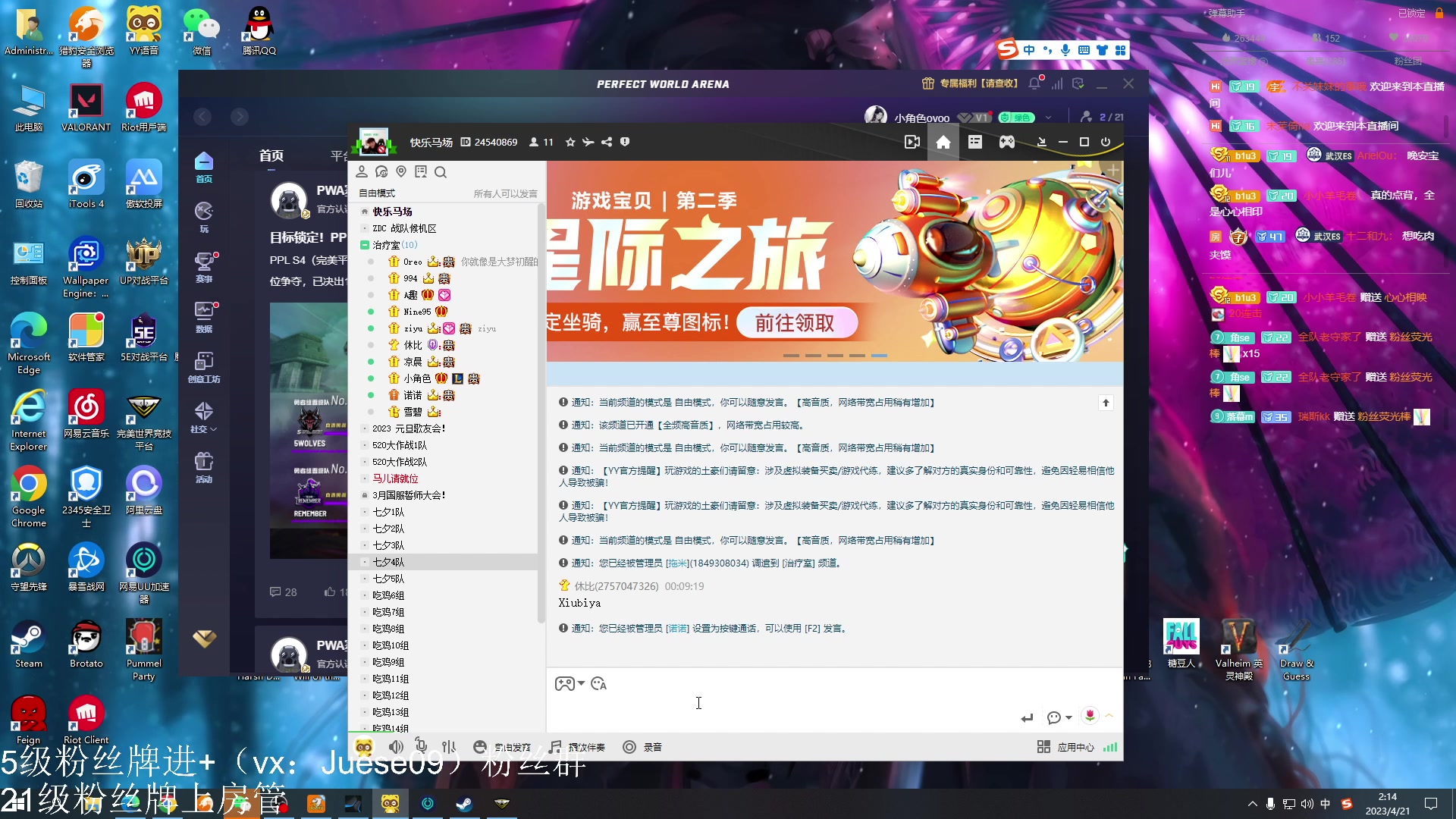
Task: Click back arrow in Perfect World Arena
Action: click(x=202, y=117)
